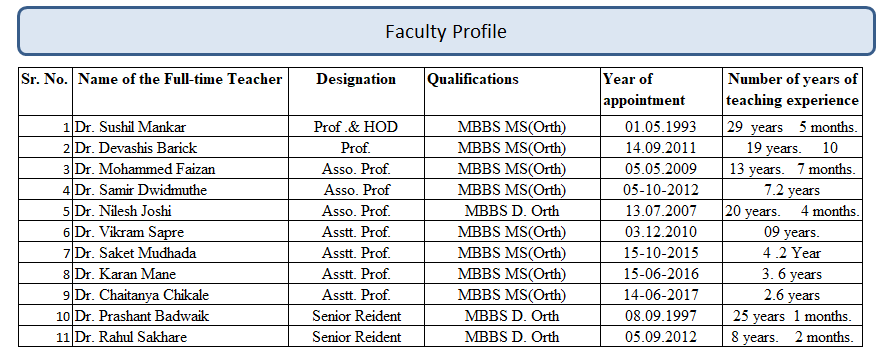Select the Dr. Vikram Sapre cell
Screen dimensions: 888x361
click(181, 231)
